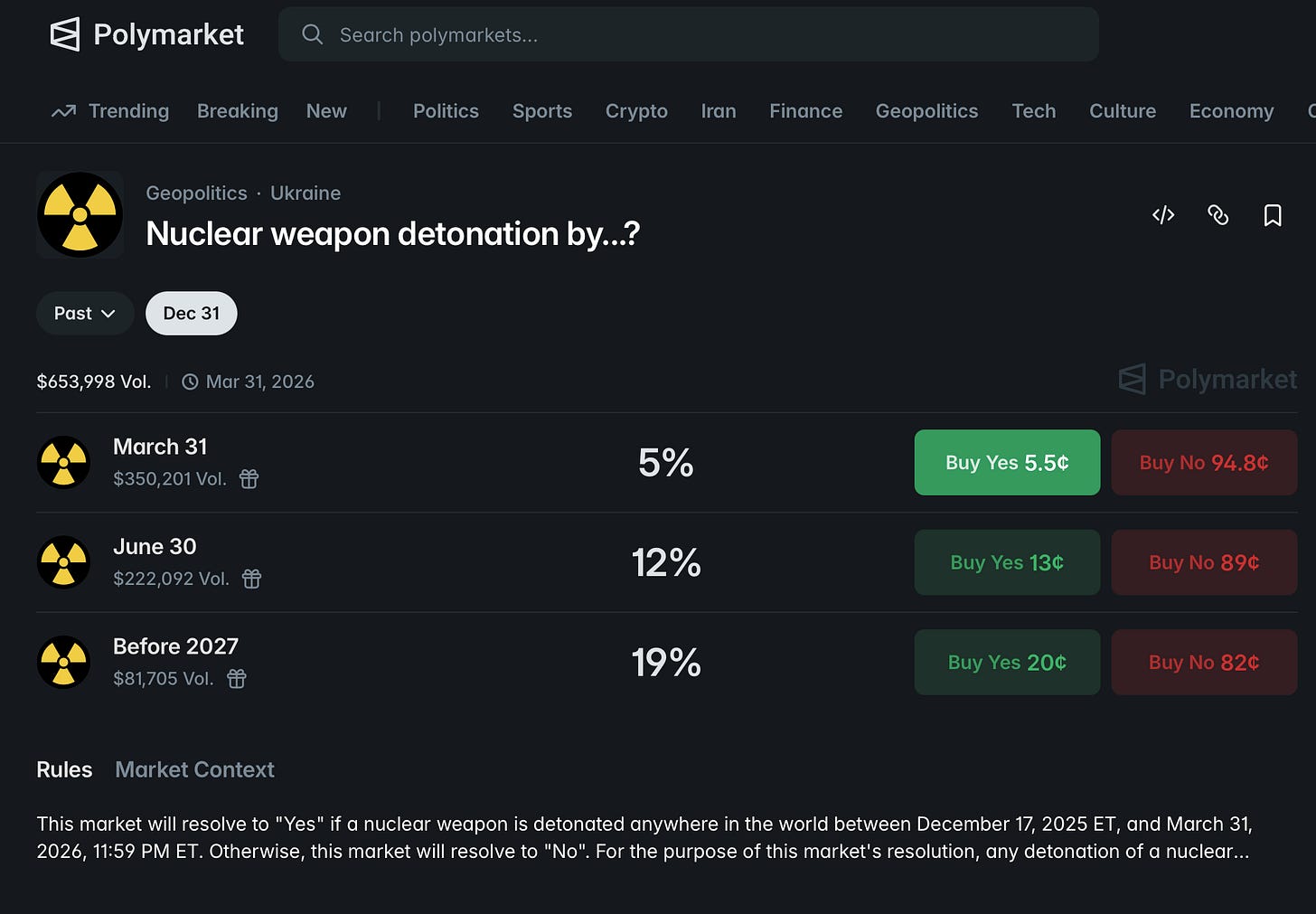1316x914 pixels.
Task: Open the Politics category
Action: [x=446, y=111]
